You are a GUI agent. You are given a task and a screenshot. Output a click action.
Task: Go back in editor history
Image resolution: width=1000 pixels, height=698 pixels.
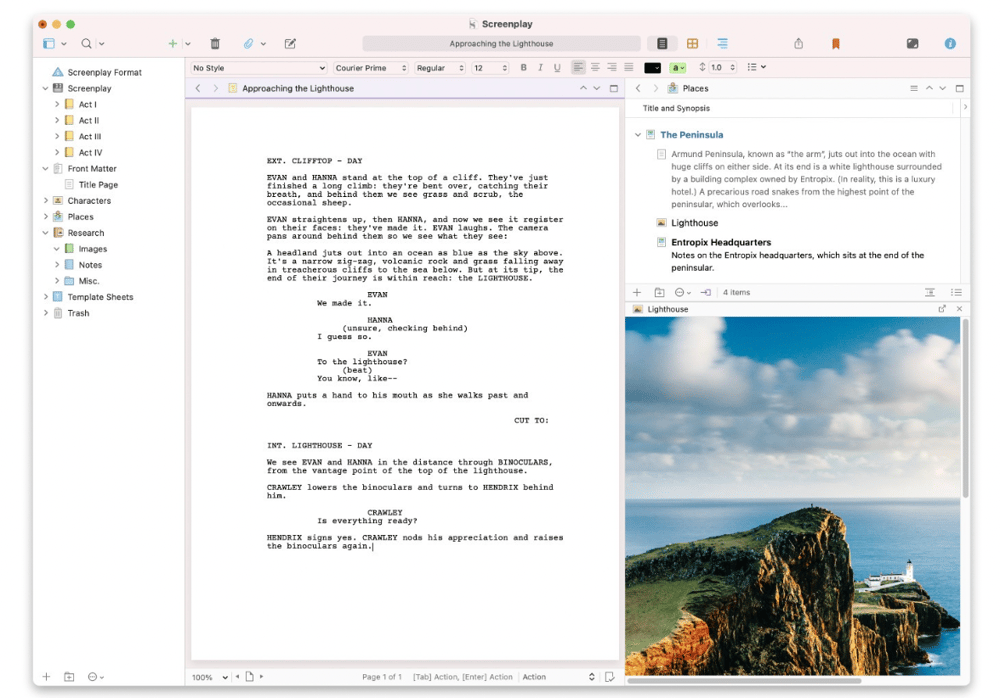[198, 88]
